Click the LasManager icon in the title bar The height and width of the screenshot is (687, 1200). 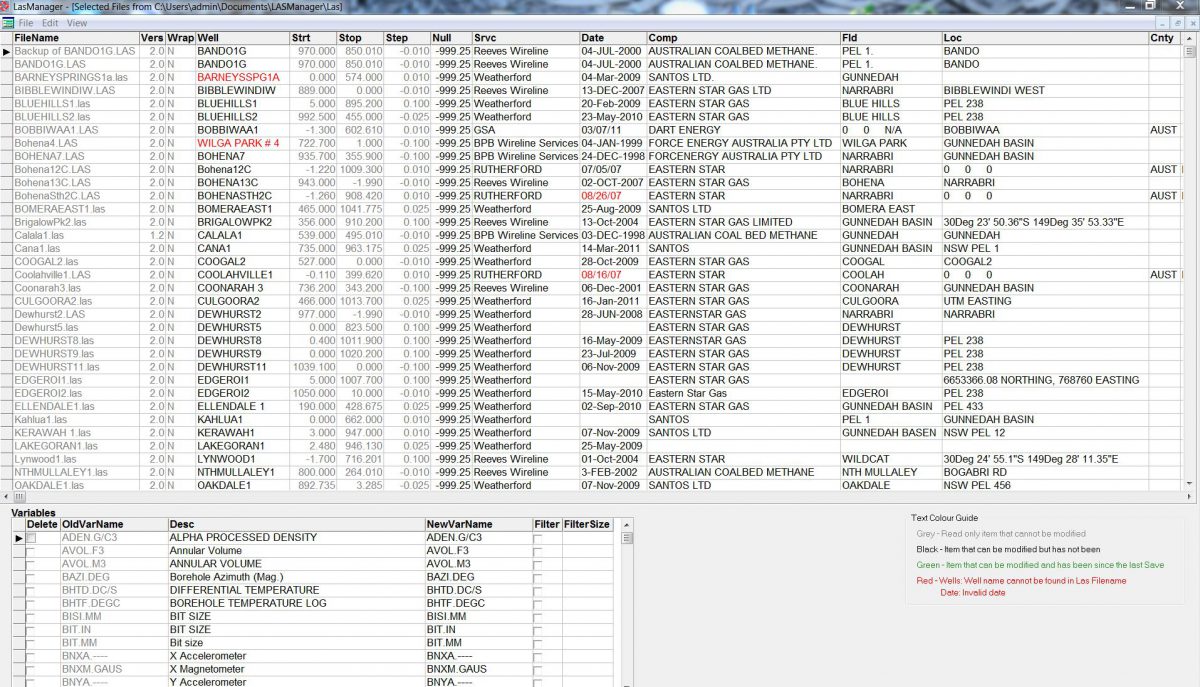7,6
